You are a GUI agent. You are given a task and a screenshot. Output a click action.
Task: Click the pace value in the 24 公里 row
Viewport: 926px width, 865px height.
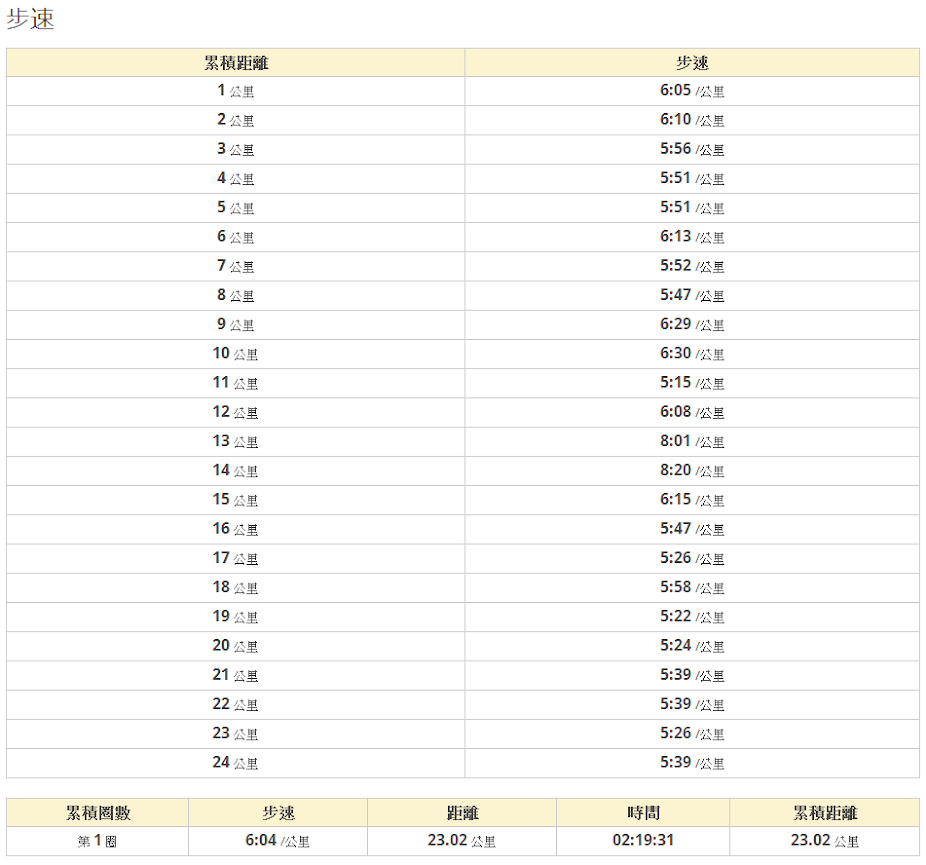(x=692, y=763)
